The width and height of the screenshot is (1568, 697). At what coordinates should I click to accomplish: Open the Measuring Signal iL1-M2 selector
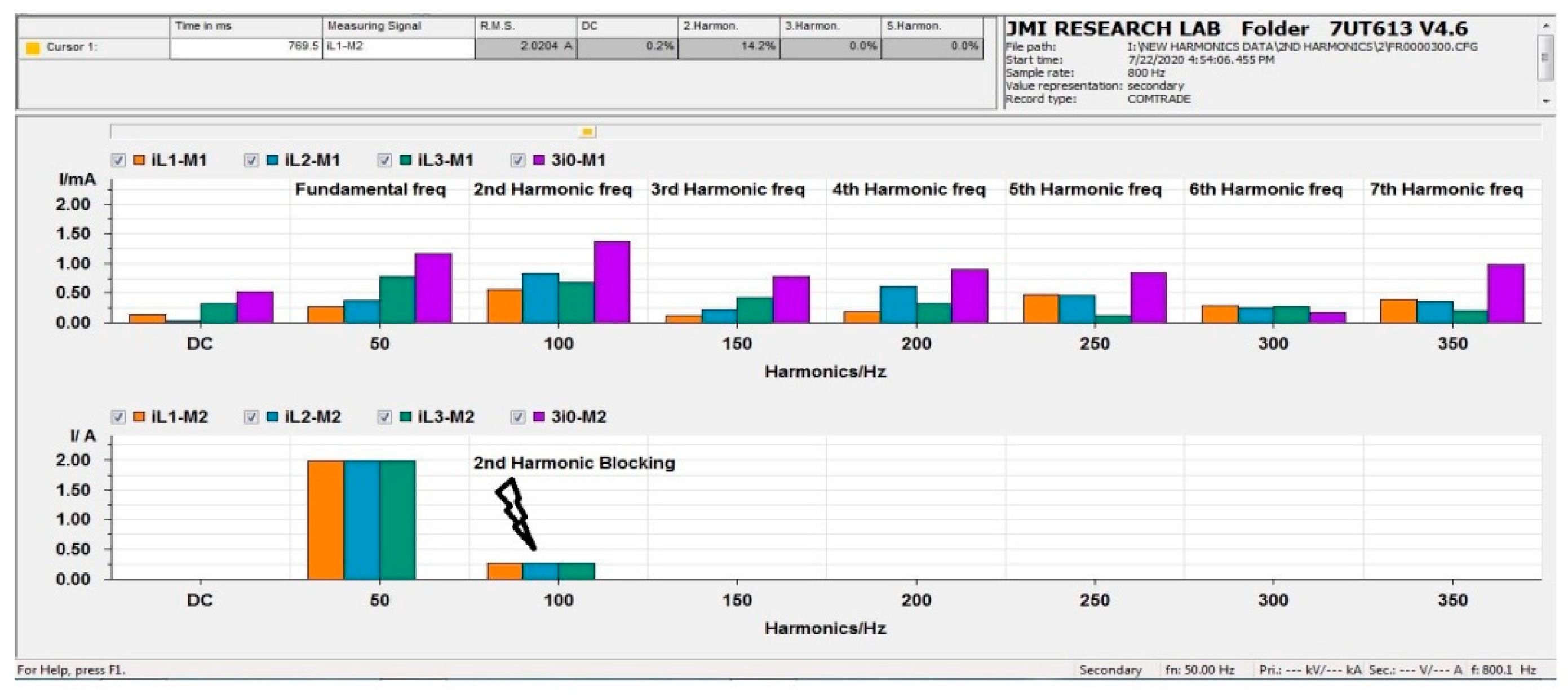point(397,47)
